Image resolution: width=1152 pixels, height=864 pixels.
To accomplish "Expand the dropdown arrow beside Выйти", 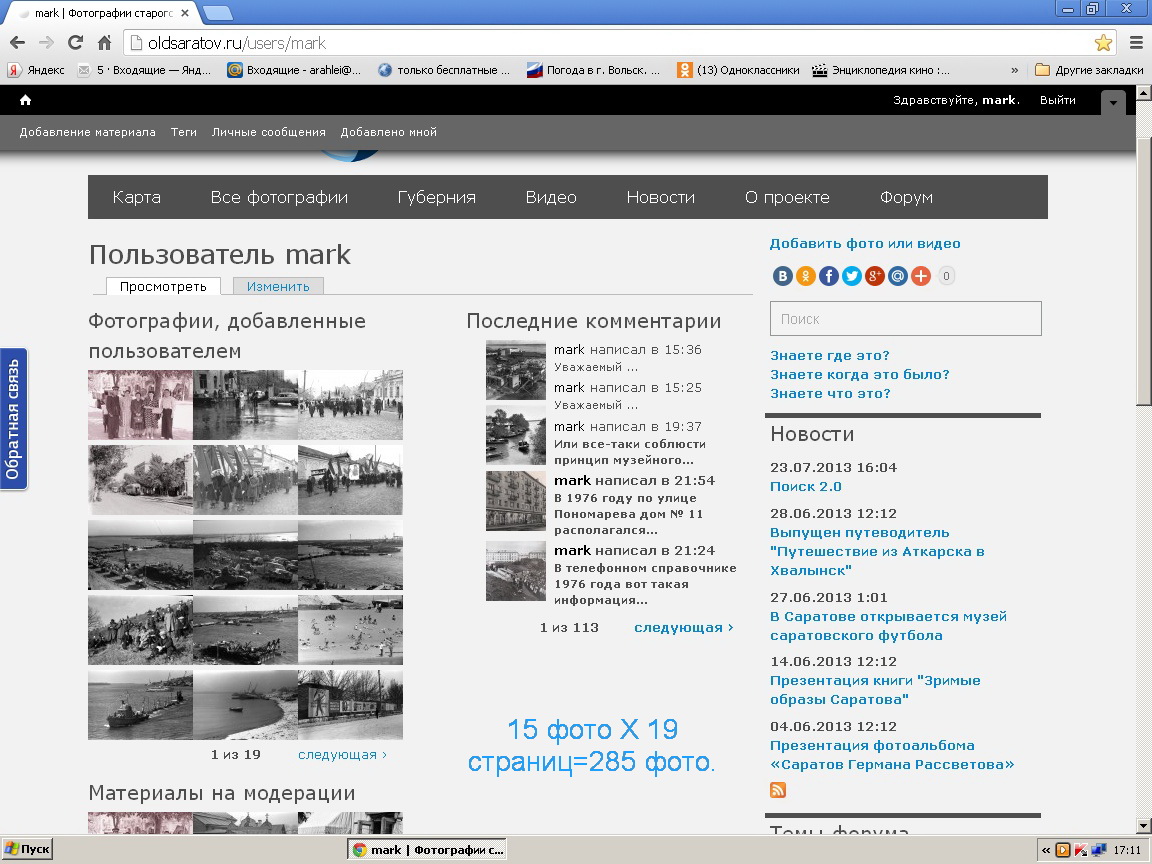I will pyautogui.click(x=1113, y=102).
